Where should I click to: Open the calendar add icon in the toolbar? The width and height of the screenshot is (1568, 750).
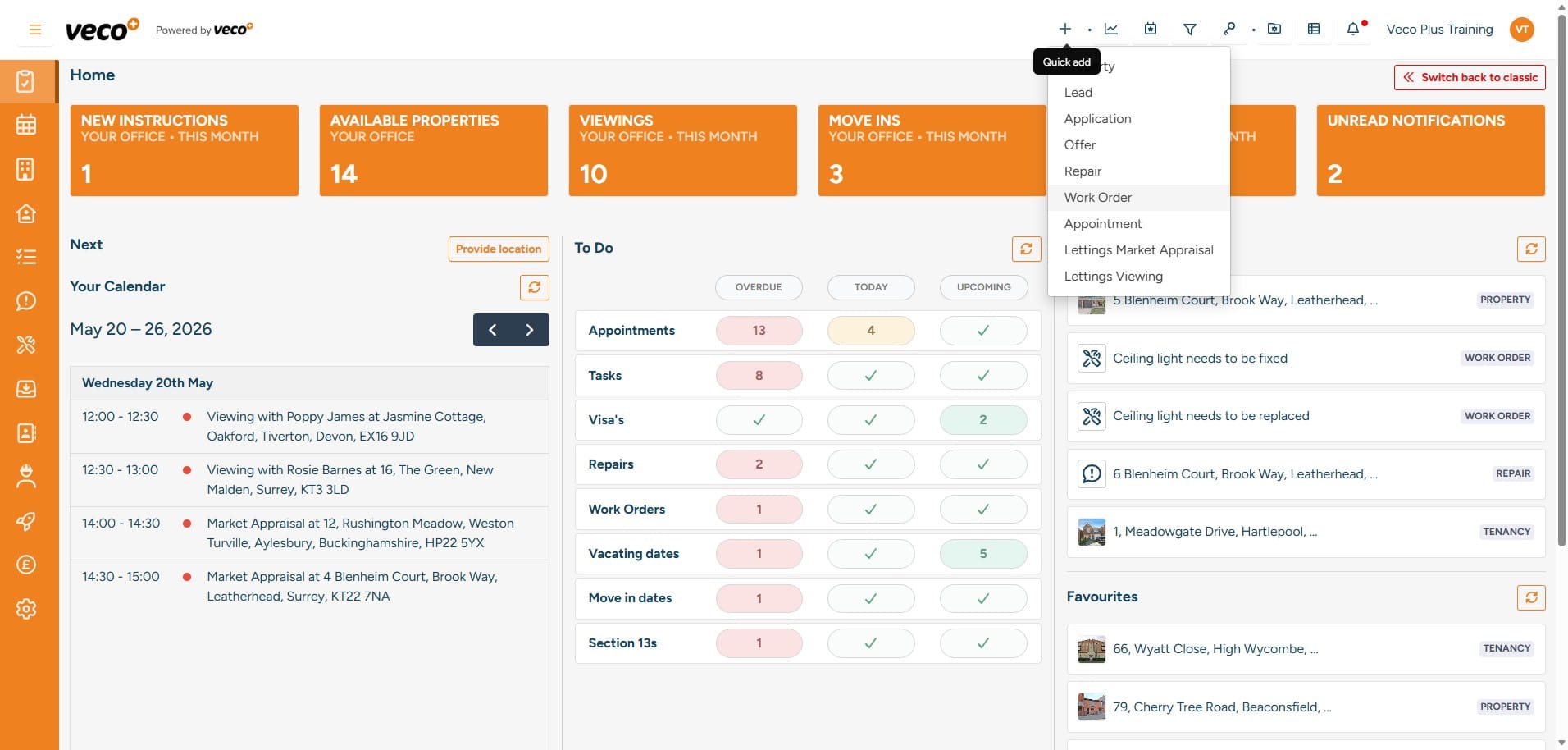[x=1151, y=29]
